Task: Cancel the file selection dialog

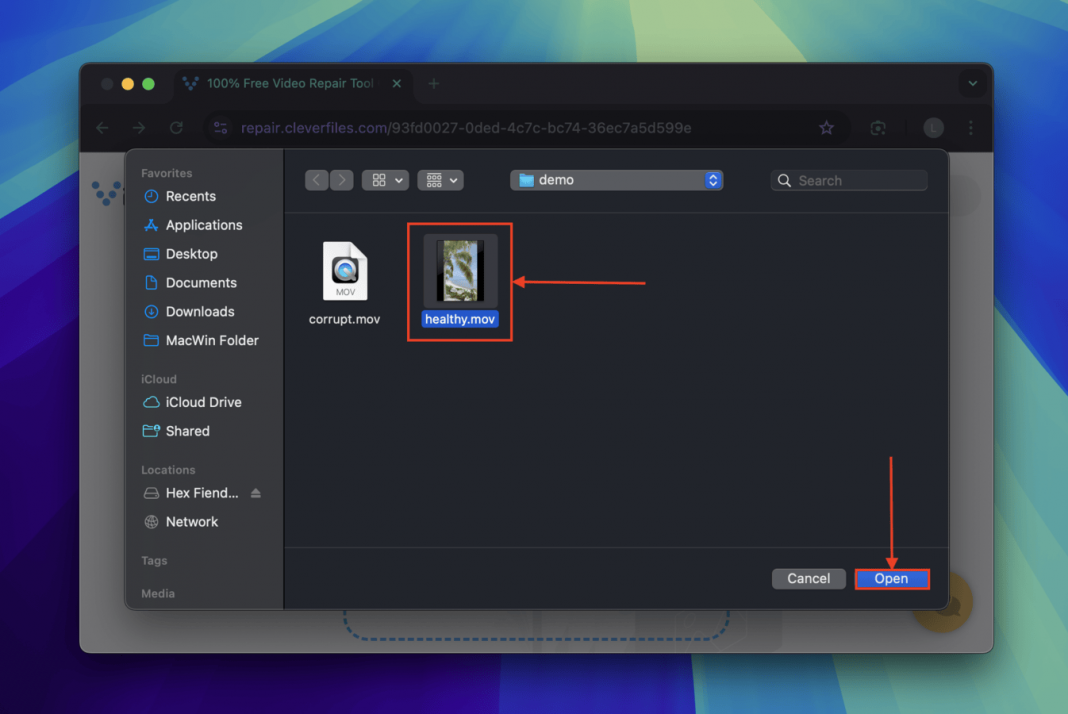Action: 808,578
